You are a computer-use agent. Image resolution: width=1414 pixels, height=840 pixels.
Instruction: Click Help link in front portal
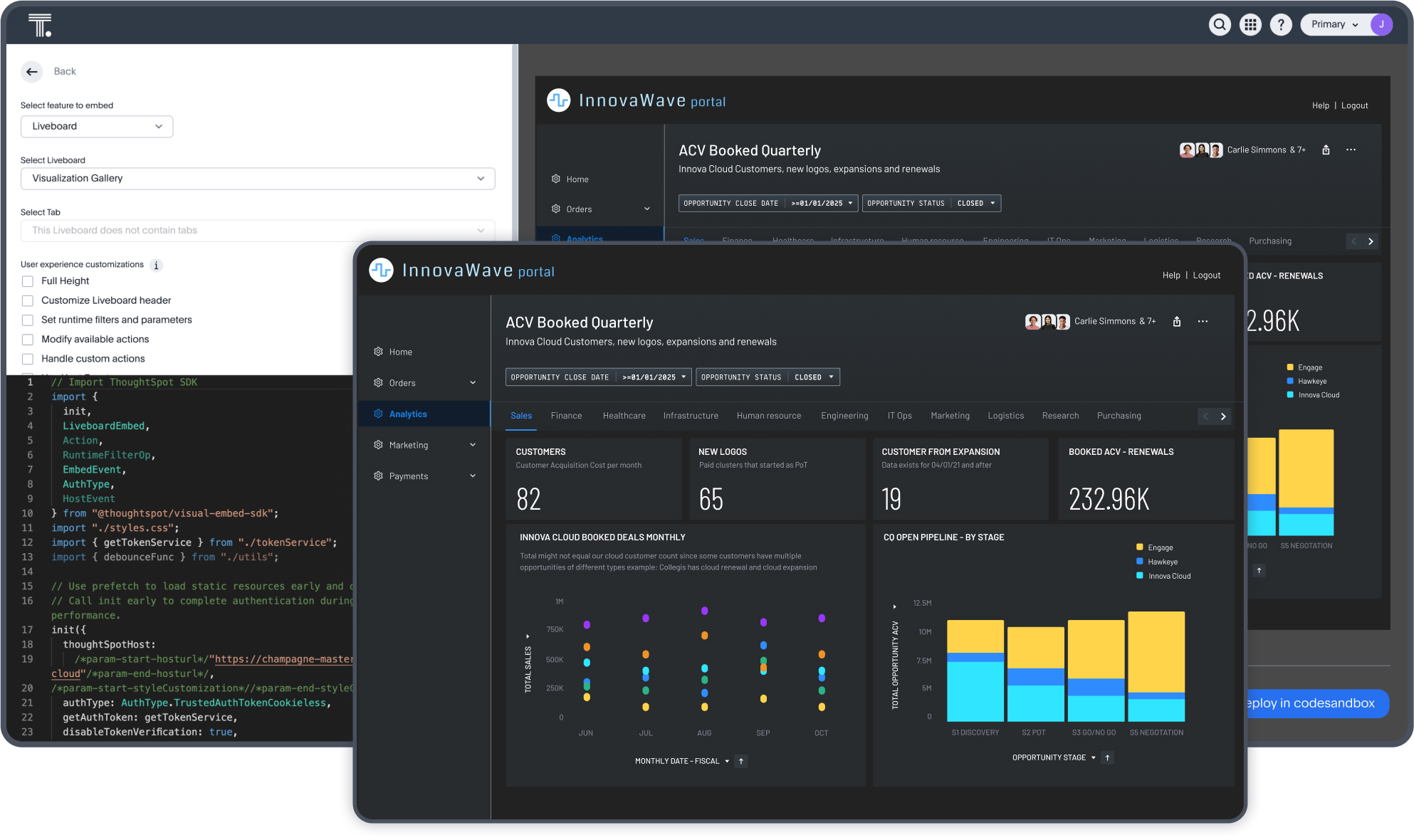click(1171, 275)
